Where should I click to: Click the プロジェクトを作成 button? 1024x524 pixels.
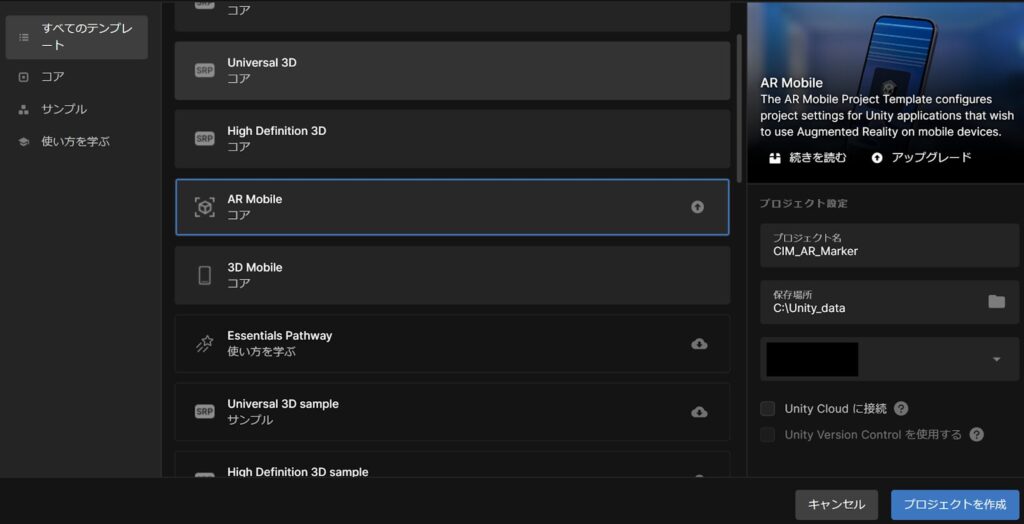(x=954, y=505)
